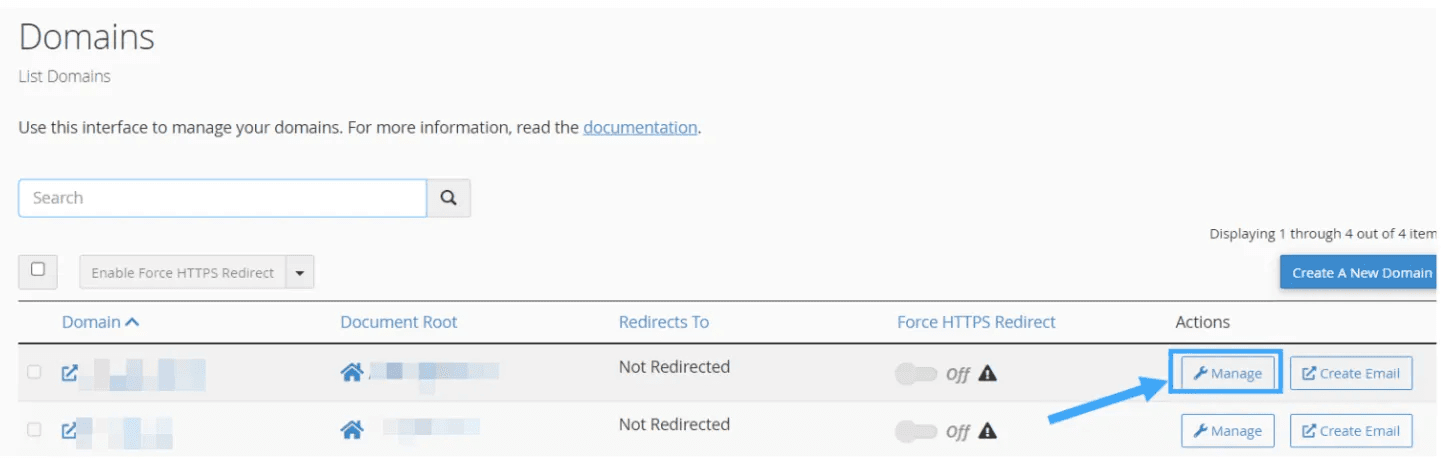
Task: Open first domain's external link icon
Action: (x=69, y=373)
